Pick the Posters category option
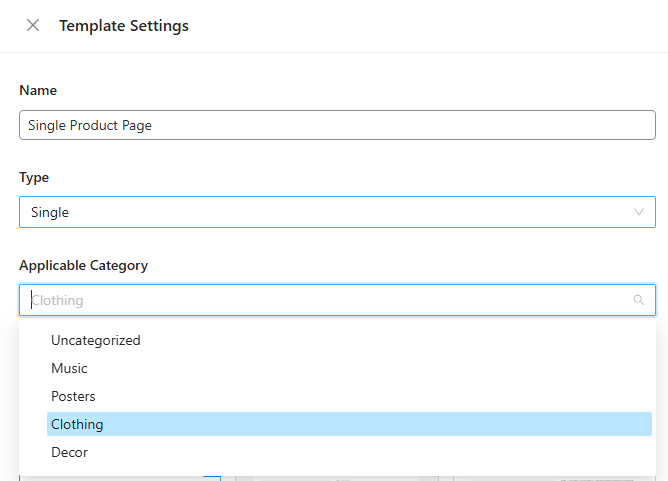The width and height of the screenshot is (668, 481). [x=73, y=396]
